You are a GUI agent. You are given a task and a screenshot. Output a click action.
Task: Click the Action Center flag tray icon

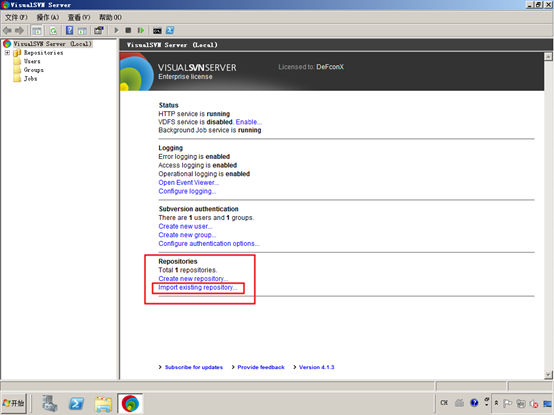[508, 403]
